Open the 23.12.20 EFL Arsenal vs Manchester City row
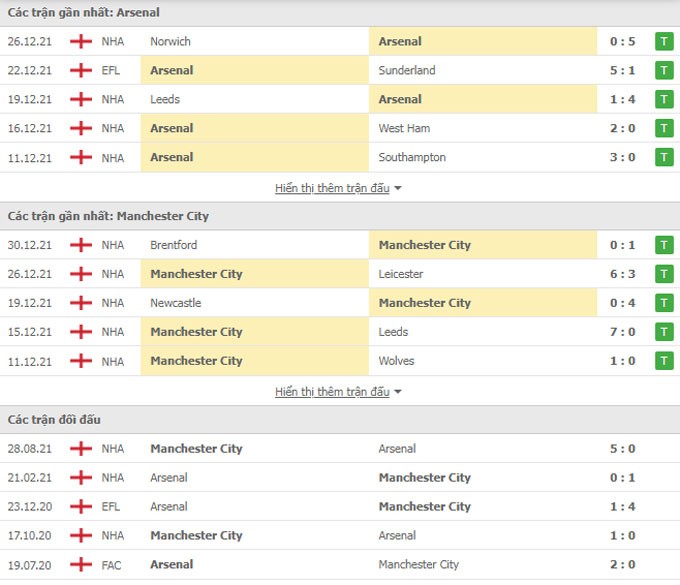680x585 pixels. (x=340, y=507)
